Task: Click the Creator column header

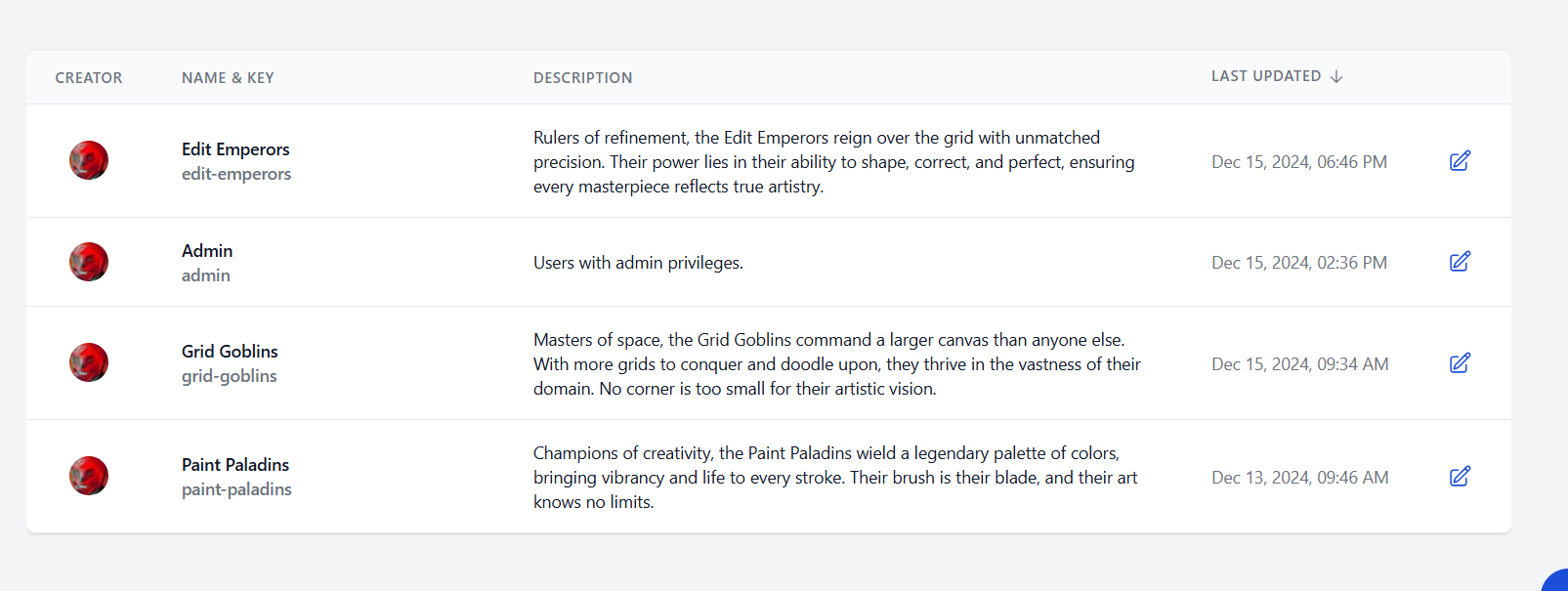Action: point(89,78)
